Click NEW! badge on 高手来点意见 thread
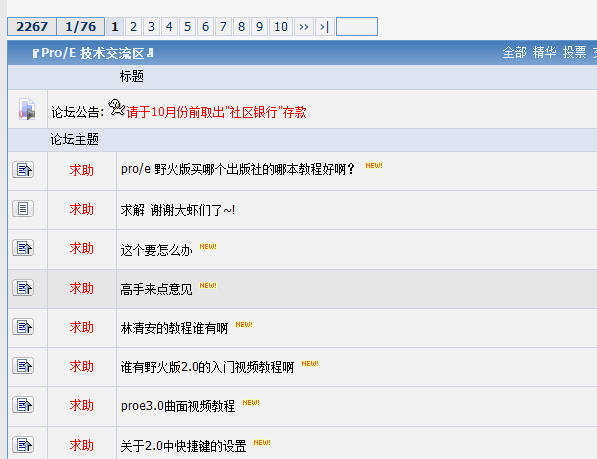 point(208,285)
